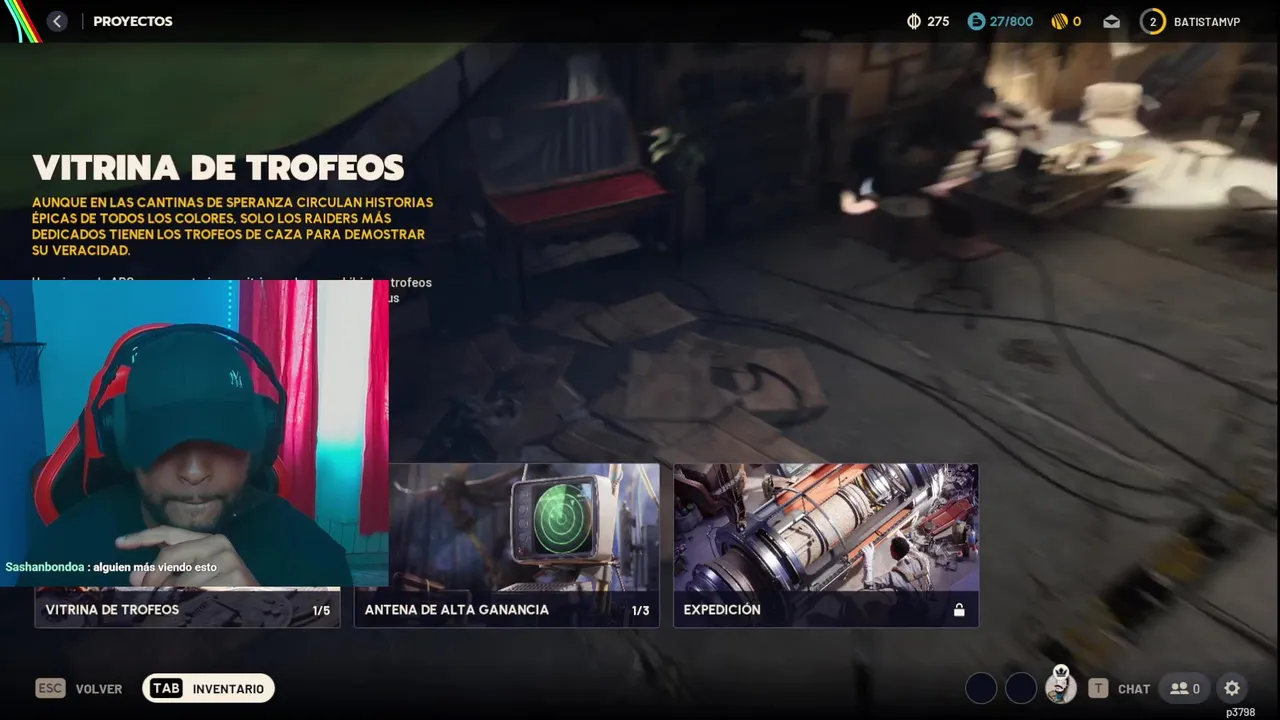
Task: Go back using the top-left arrow
Action: coord(57,21)
